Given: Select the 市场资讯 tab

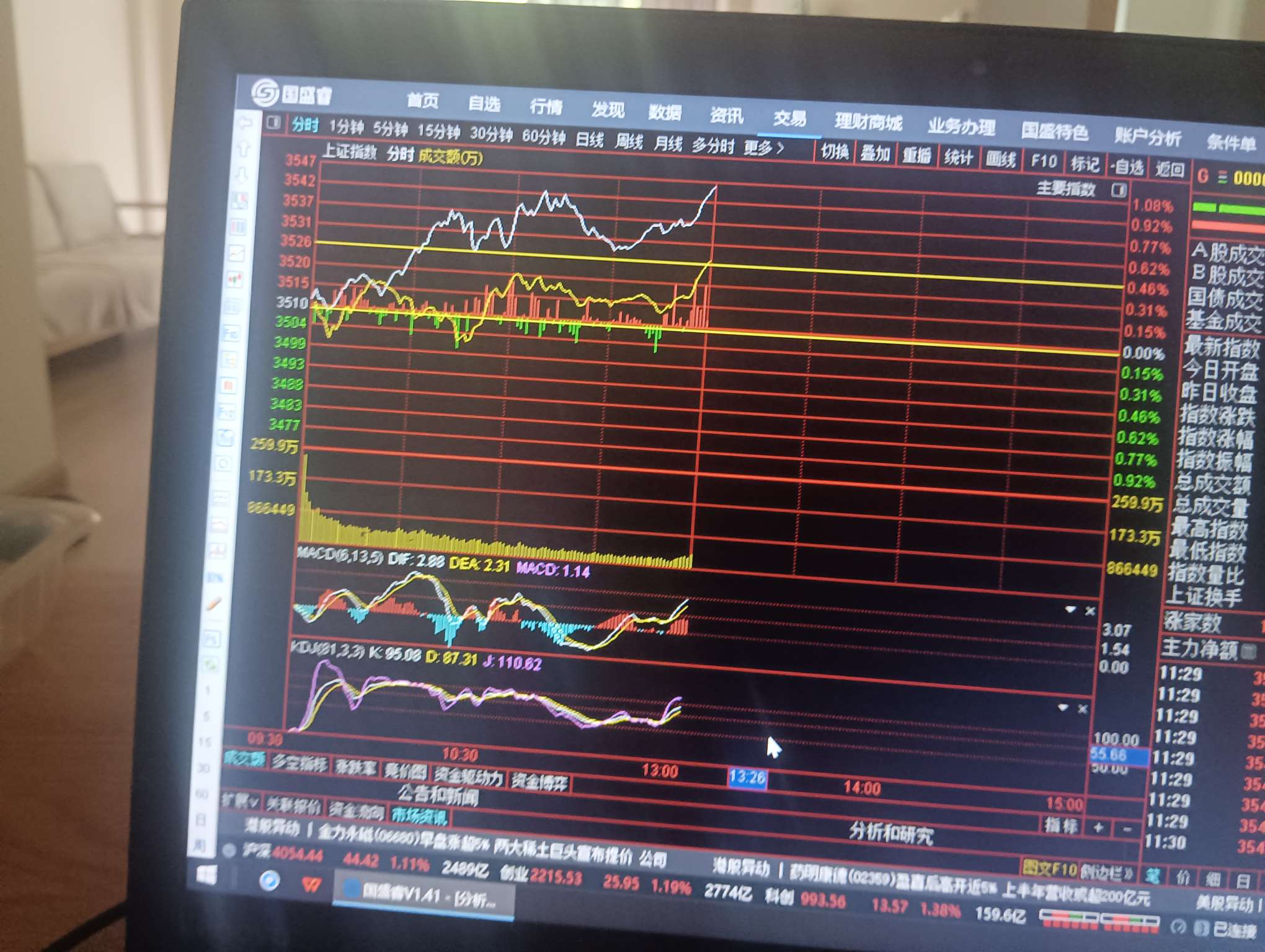Looking at the screenshot, I should point(420,815).
